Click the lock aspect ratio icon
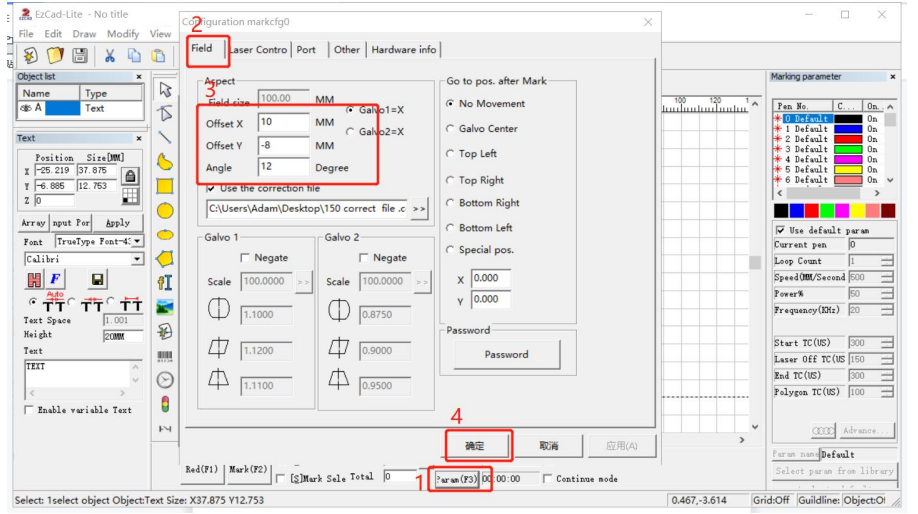 (130, 175)
